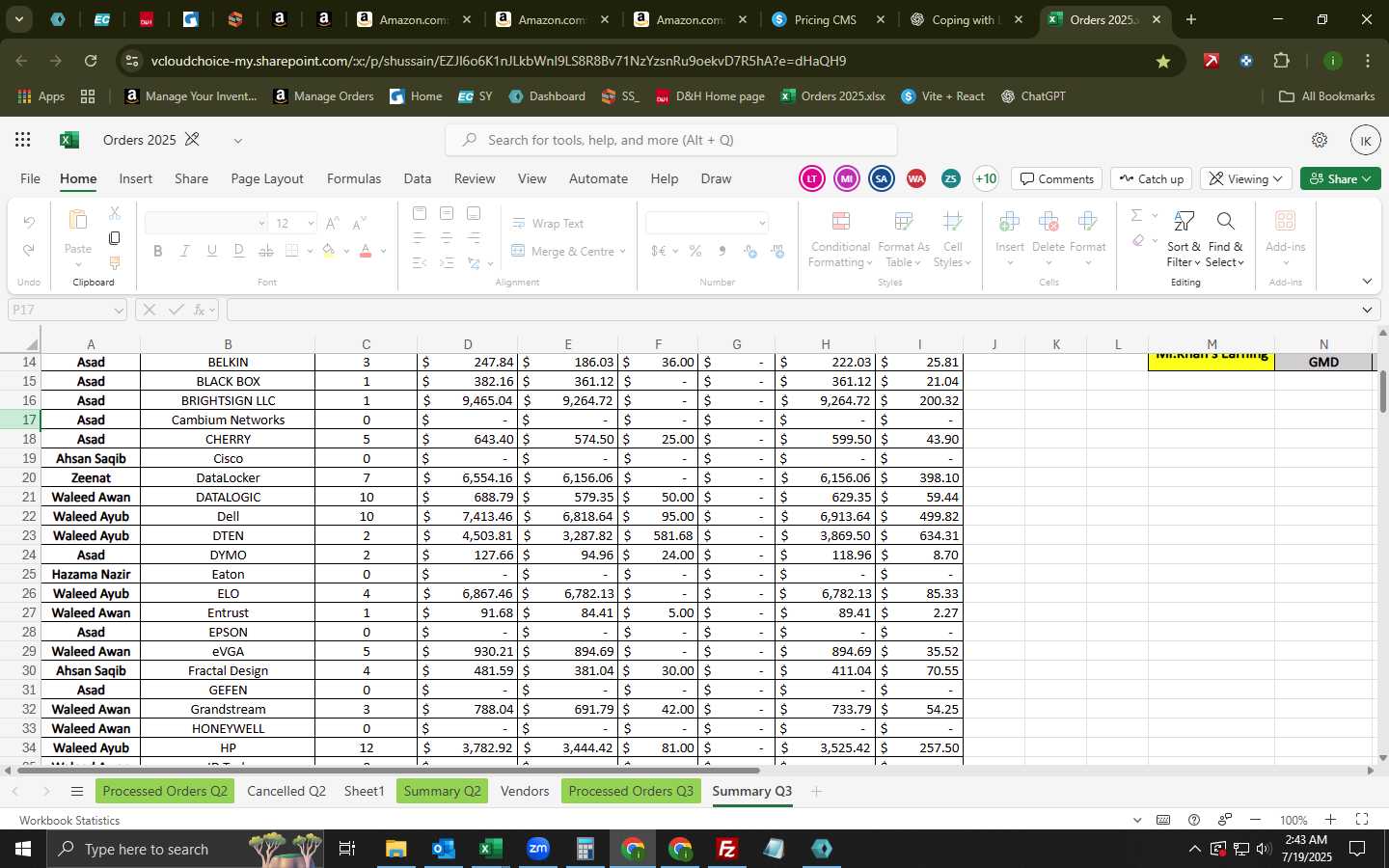Switch to the Review ribbon tab
The width and height of the screenshot is (1389, 868).
click(475, 178)
